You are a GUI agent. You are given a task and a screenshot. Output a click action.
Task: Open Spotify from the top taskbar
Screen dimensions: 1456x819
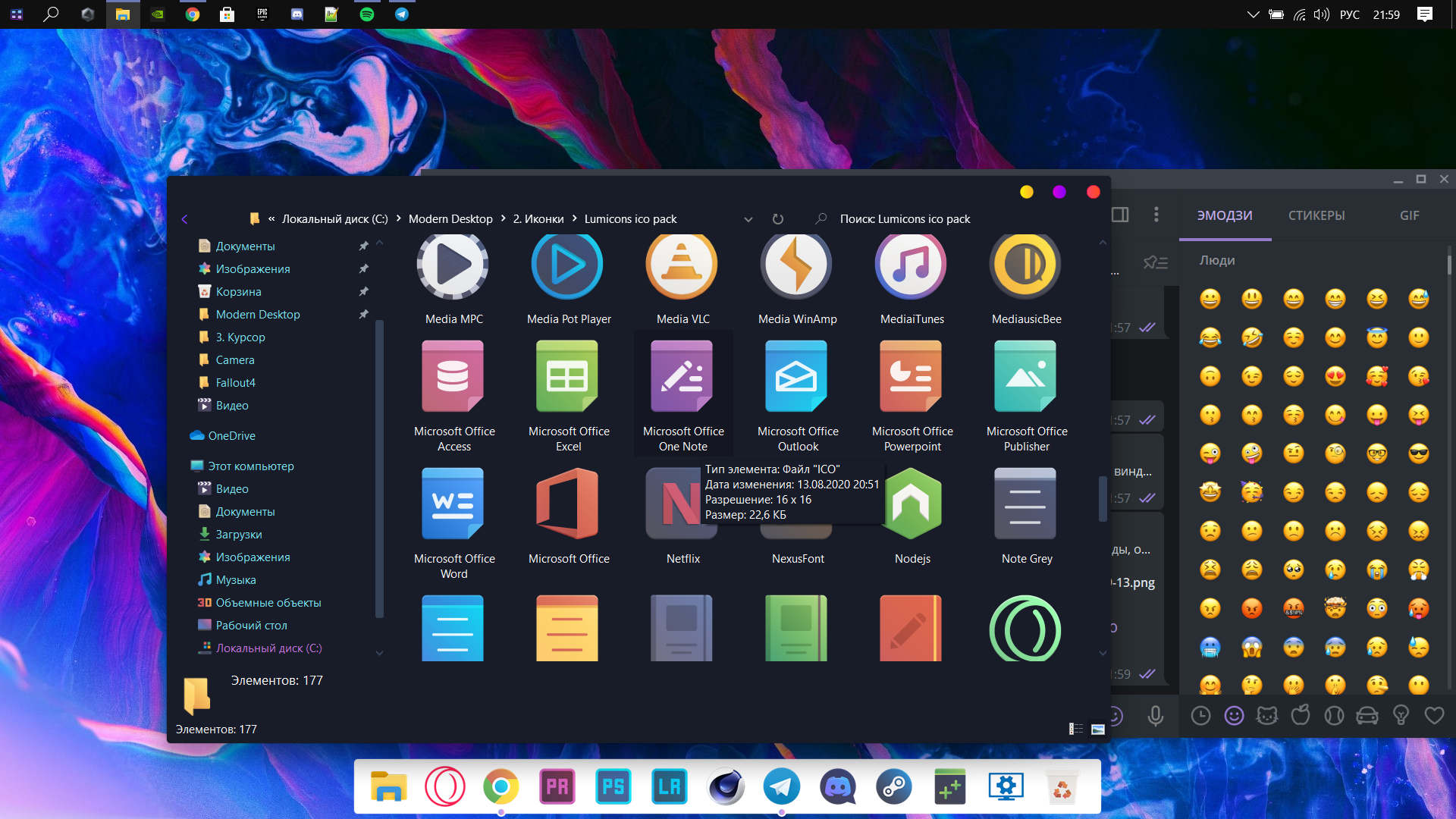366,14
